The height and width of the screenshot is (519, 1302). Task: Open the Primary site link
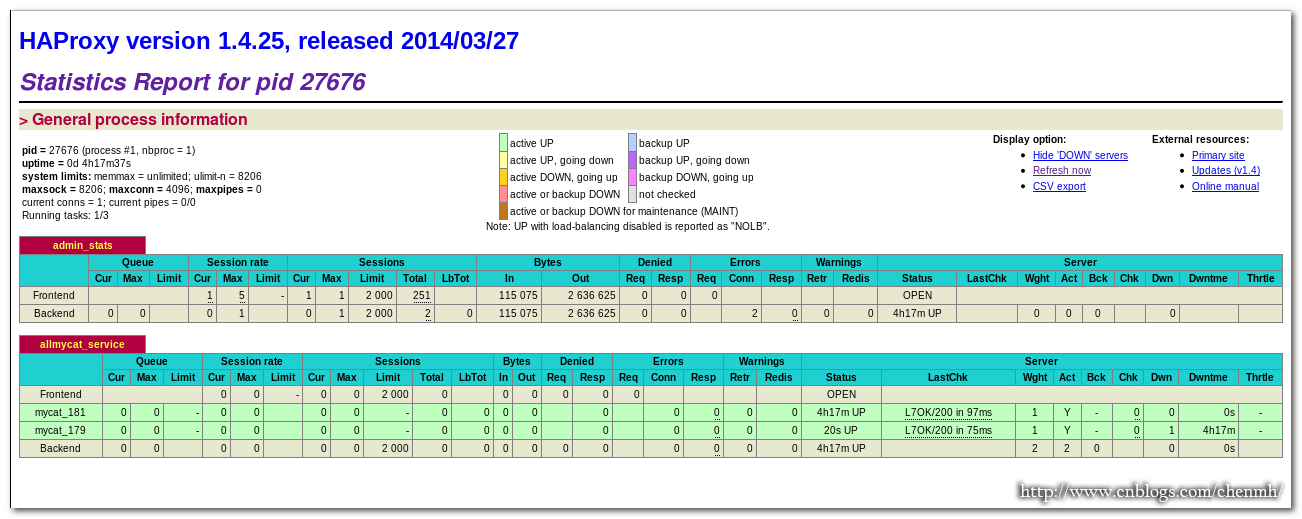tap(1218, 155)
